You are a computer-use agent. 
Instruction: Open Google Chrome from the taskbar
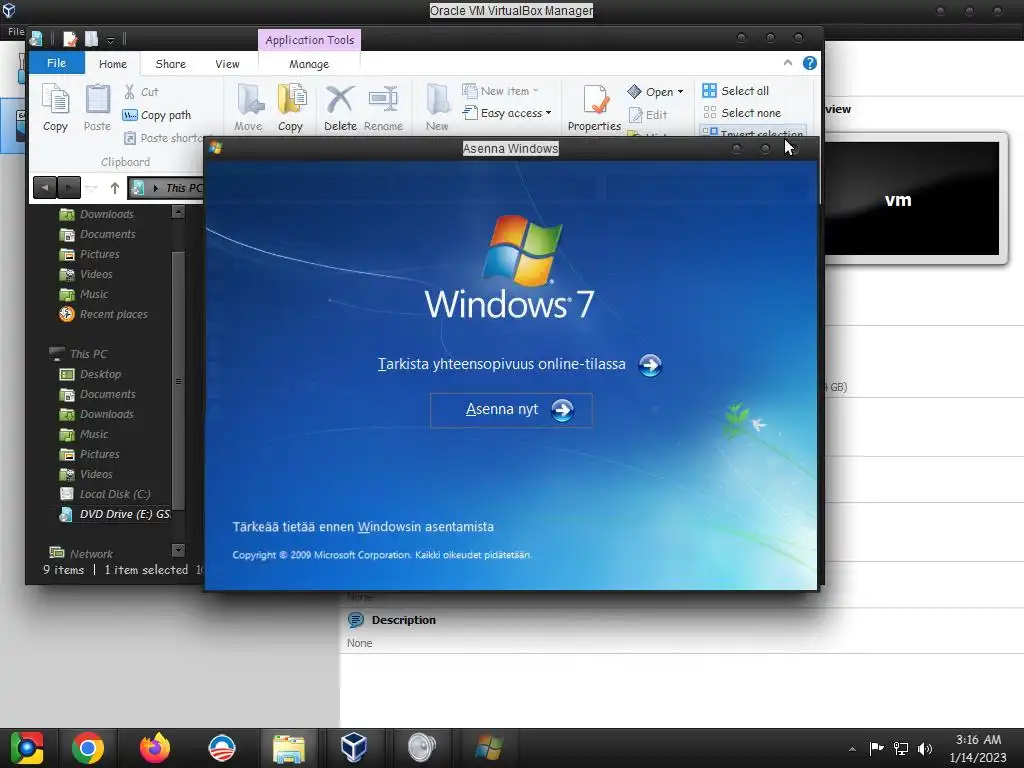click(x=88, y=748)
